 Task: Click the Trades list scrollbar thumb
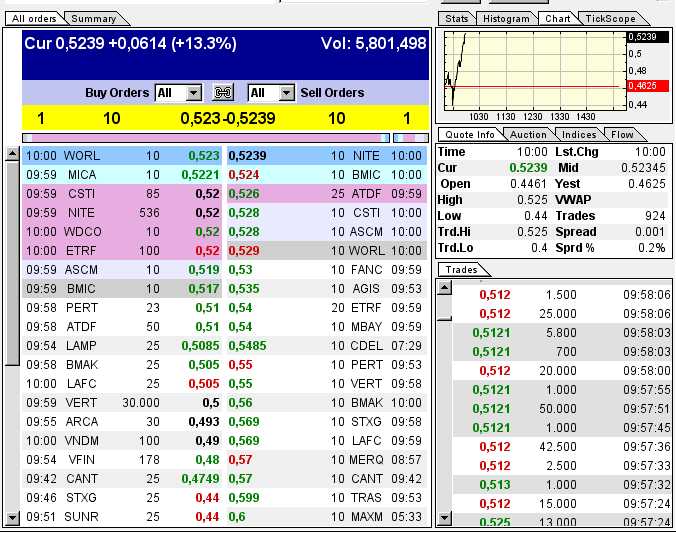444,308
